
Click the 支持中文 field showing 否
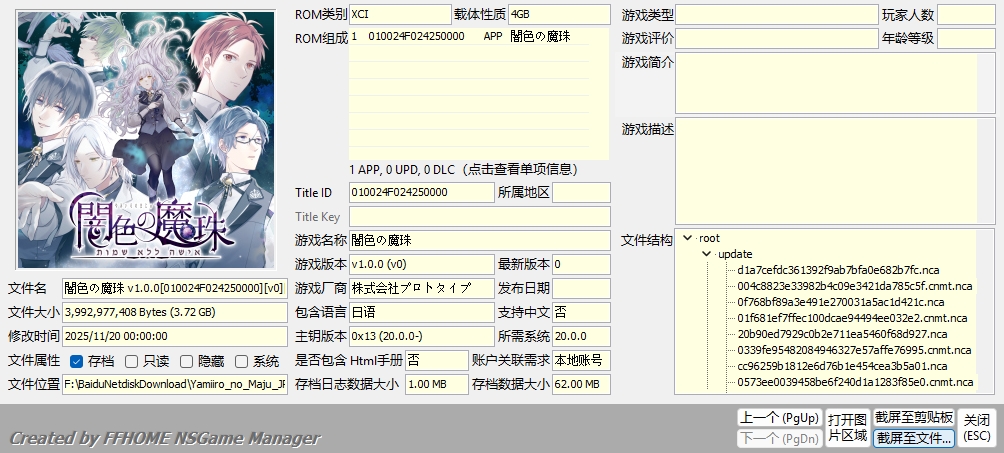(581, 312)
